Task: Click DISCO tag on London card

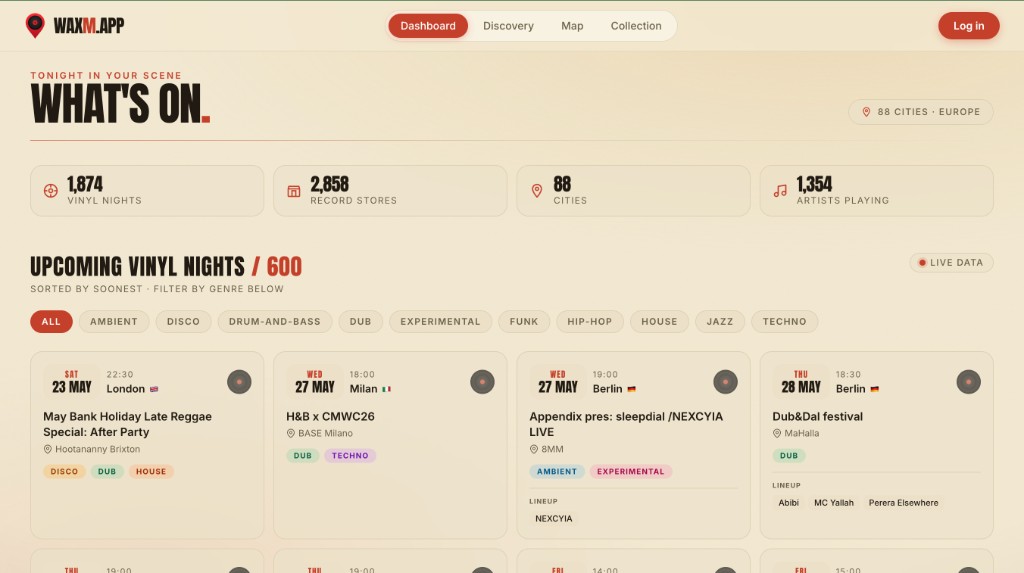Action: pyautogui.click(x=64, y=472)
